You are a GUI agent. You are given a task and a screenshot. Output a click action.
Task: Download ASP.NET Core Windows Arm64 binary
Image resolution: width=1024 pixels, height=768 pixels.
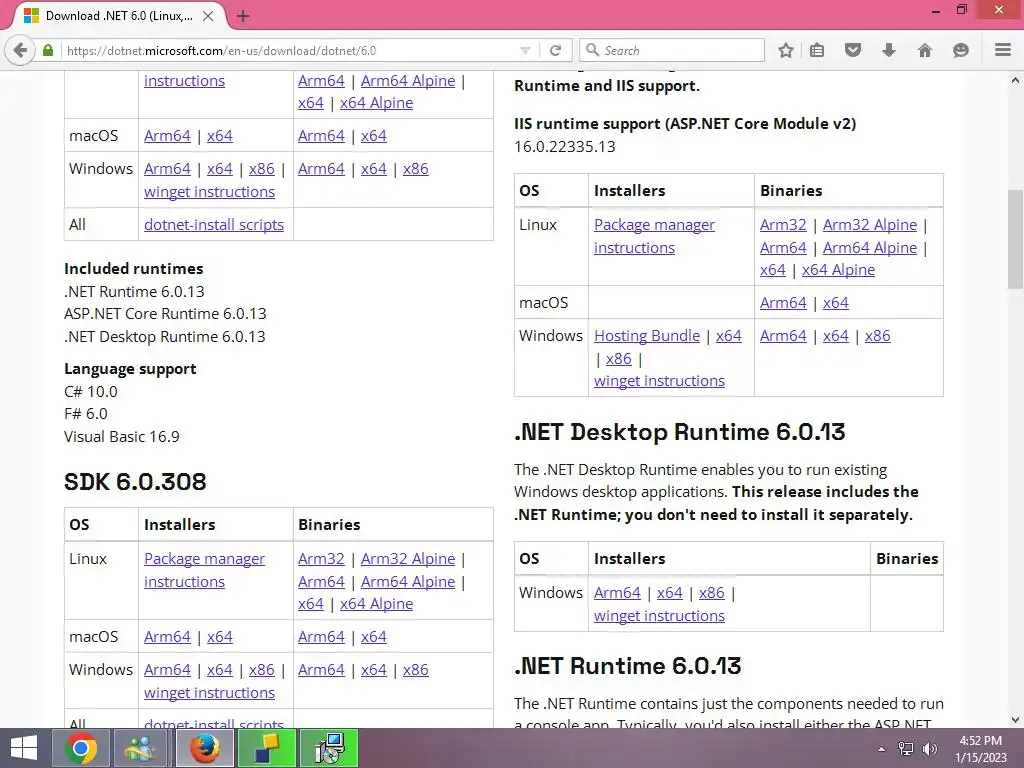[783, 336]
